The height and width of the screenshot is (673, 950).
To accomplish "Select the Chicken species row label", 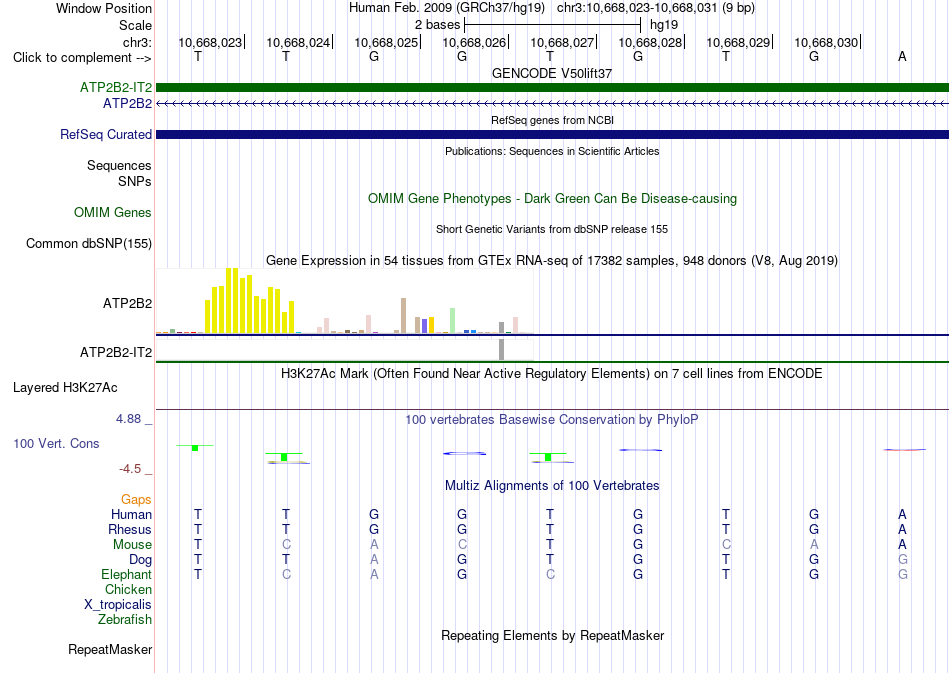I will [128, 589].
